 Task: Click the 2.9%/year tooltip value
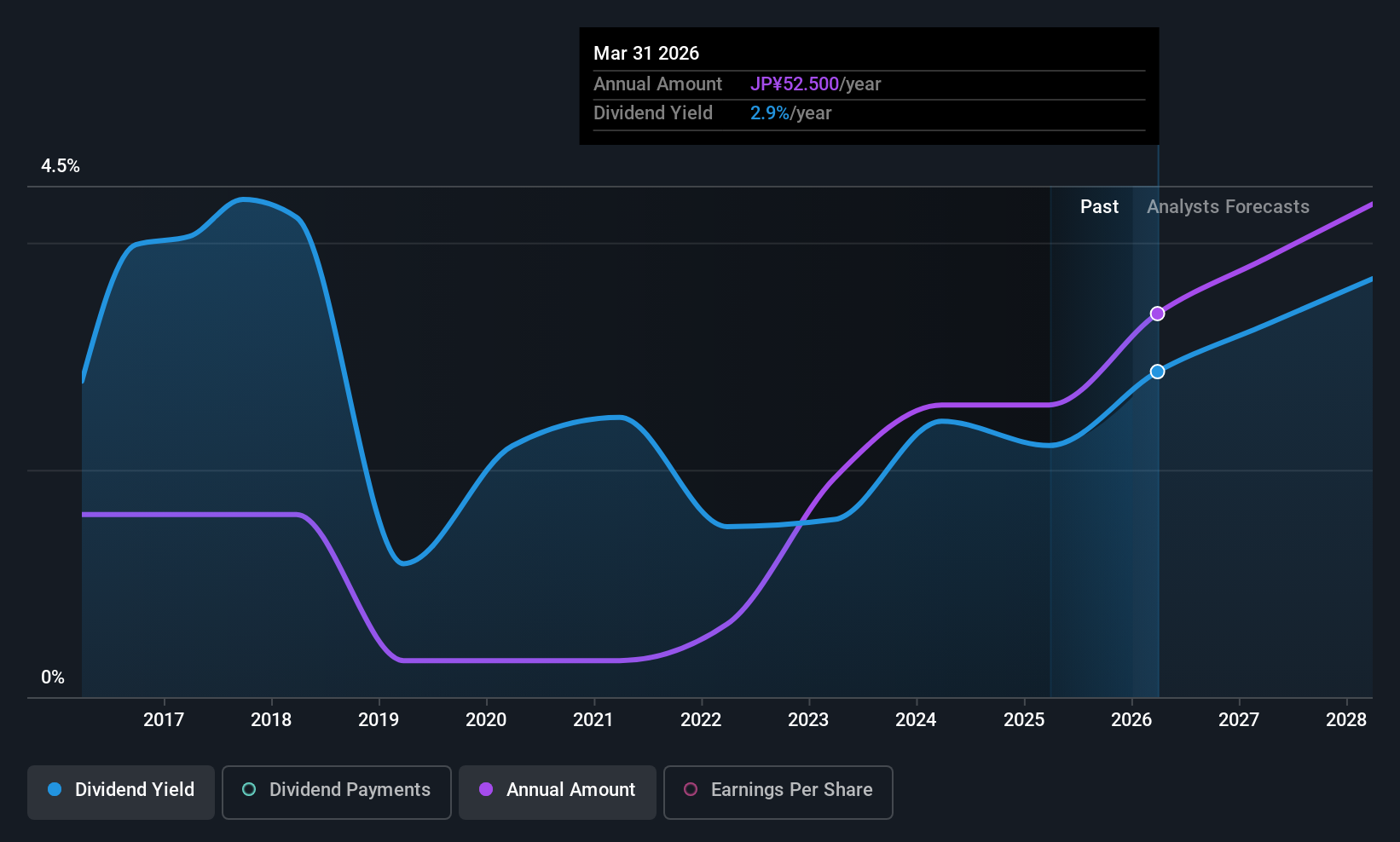pos(790,113)
